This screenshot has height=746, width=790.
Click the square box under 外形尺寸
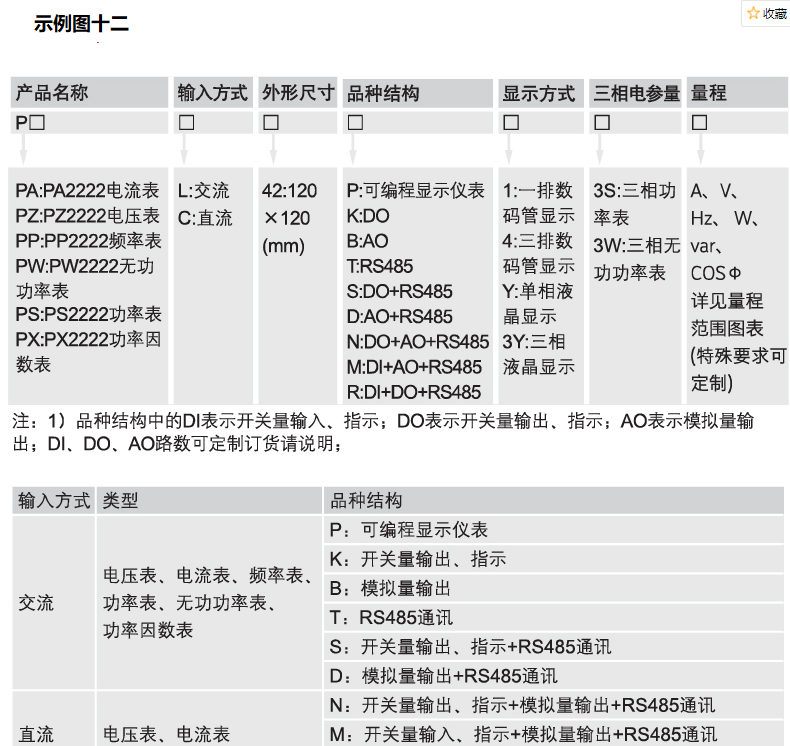[271, 123]
